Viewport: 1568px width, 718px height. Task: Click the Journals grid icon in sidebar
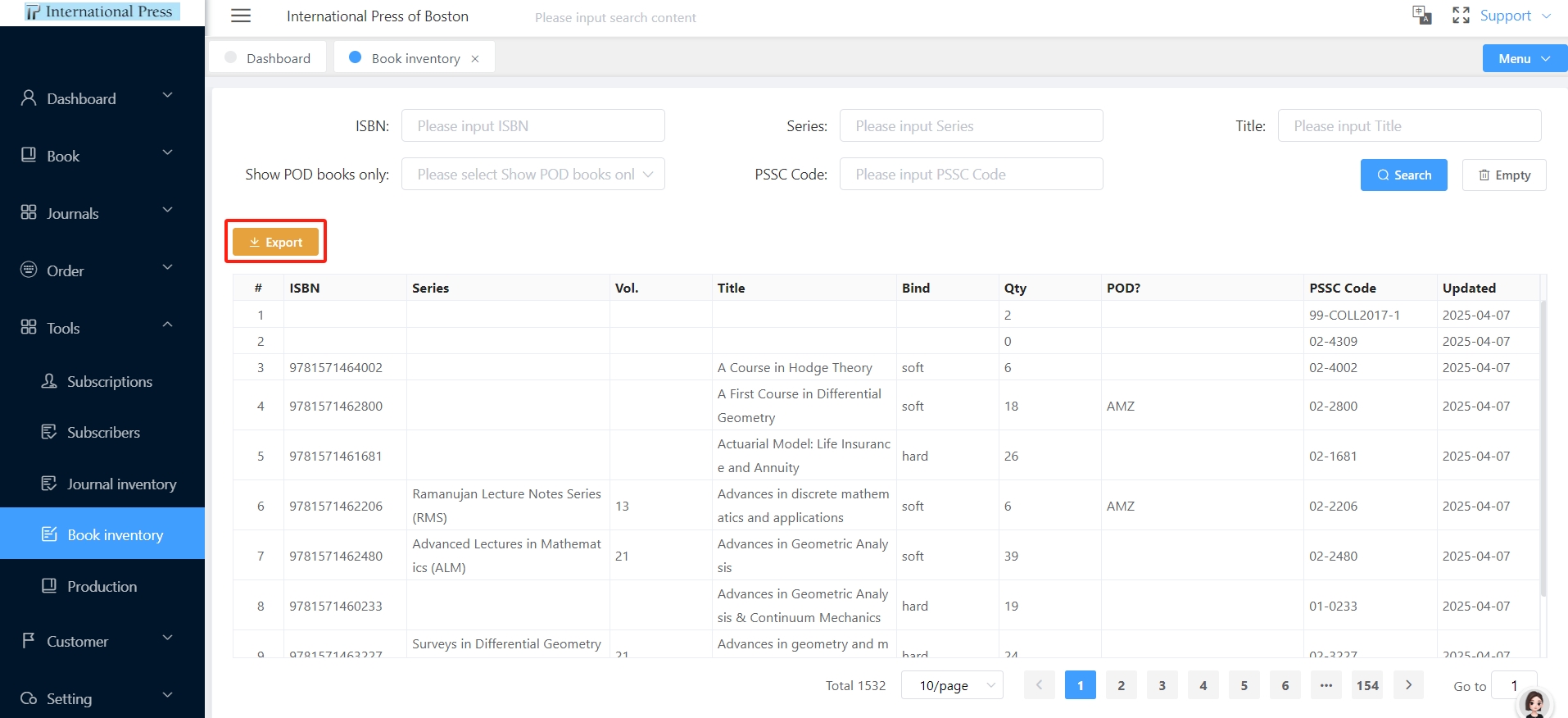(x=29, y=212)
